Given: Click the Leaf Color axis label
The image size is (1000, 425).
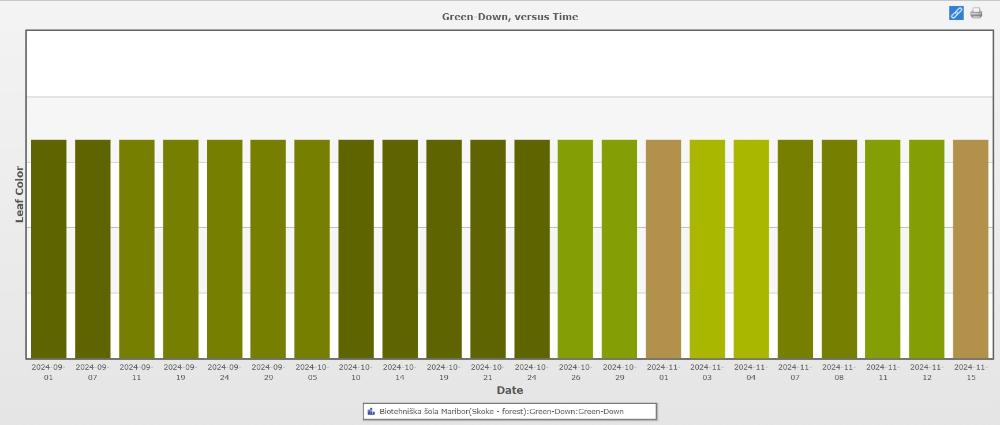Looking at the screenshot, I should (x=19, y=194).
